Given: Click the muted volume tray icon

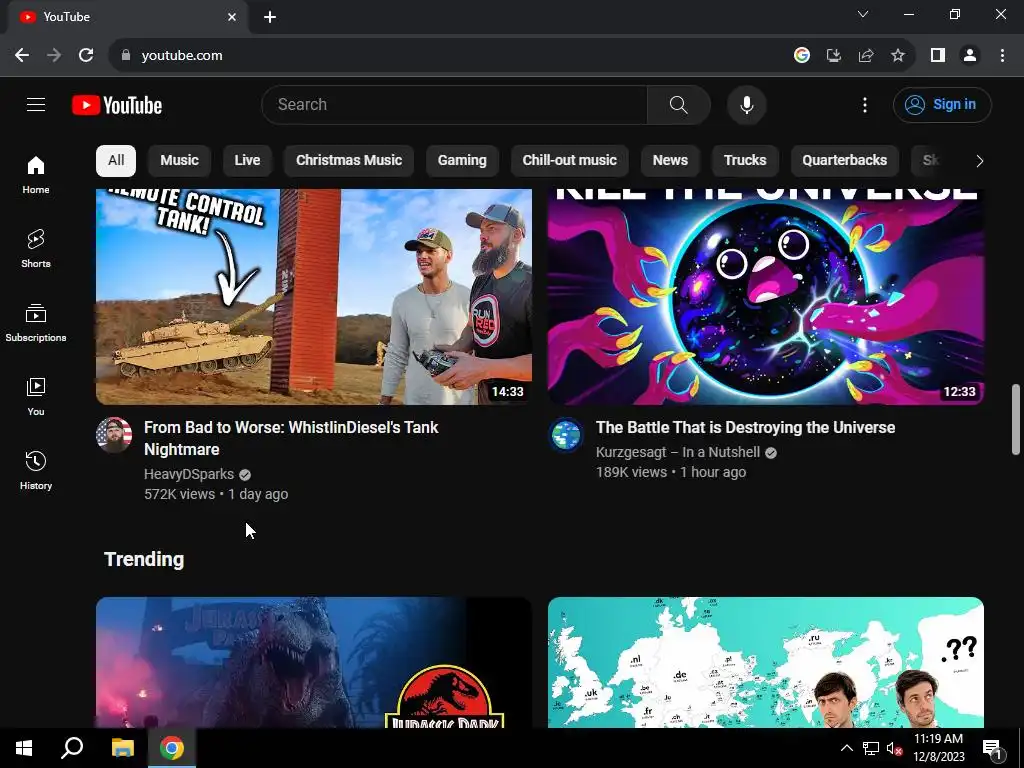Looking at the screenshot, I should coord(893,748).
